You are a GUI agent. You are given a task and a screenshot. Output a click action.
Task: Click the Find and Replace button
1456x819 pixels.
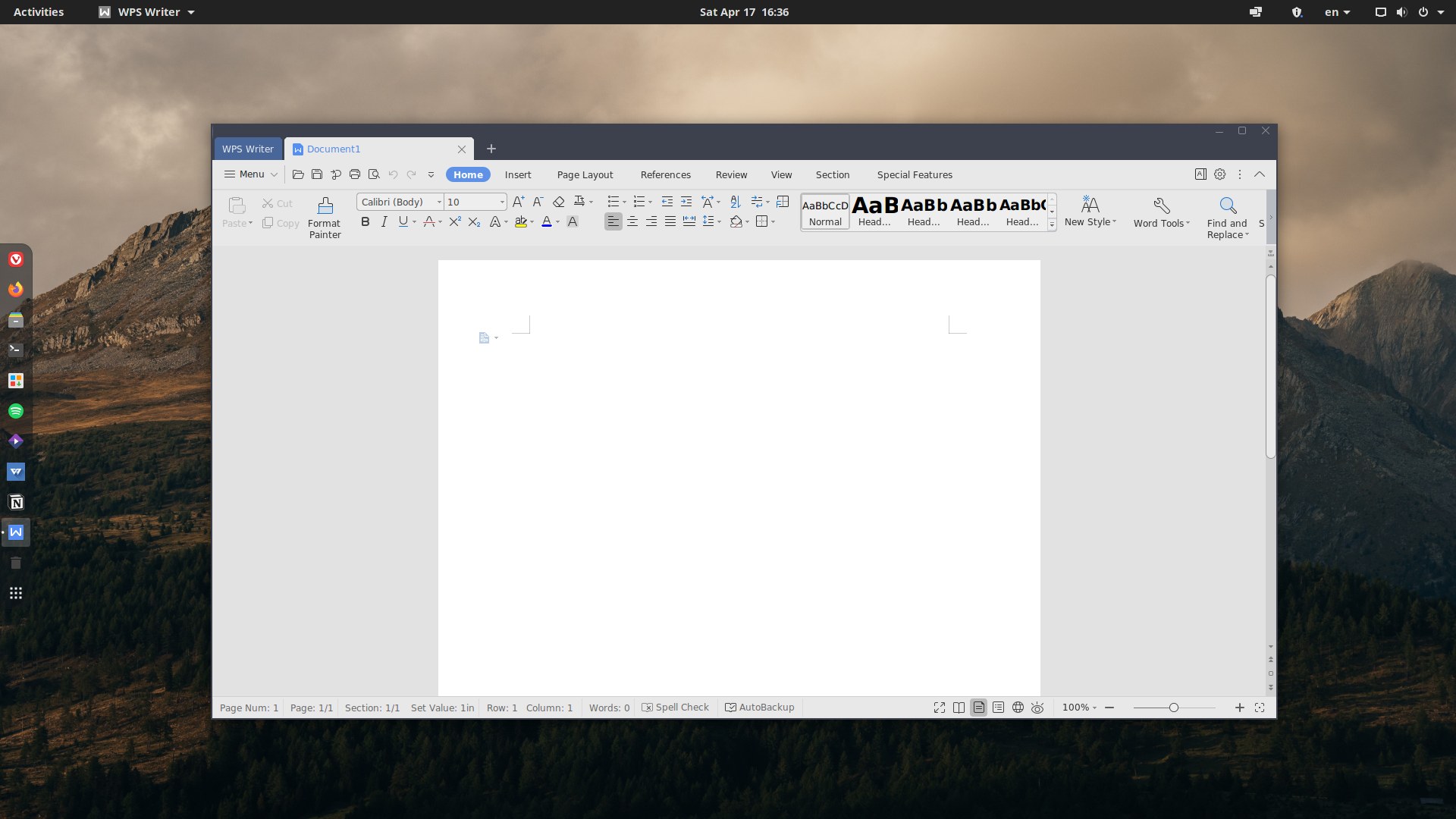[x=1227, y=217]
